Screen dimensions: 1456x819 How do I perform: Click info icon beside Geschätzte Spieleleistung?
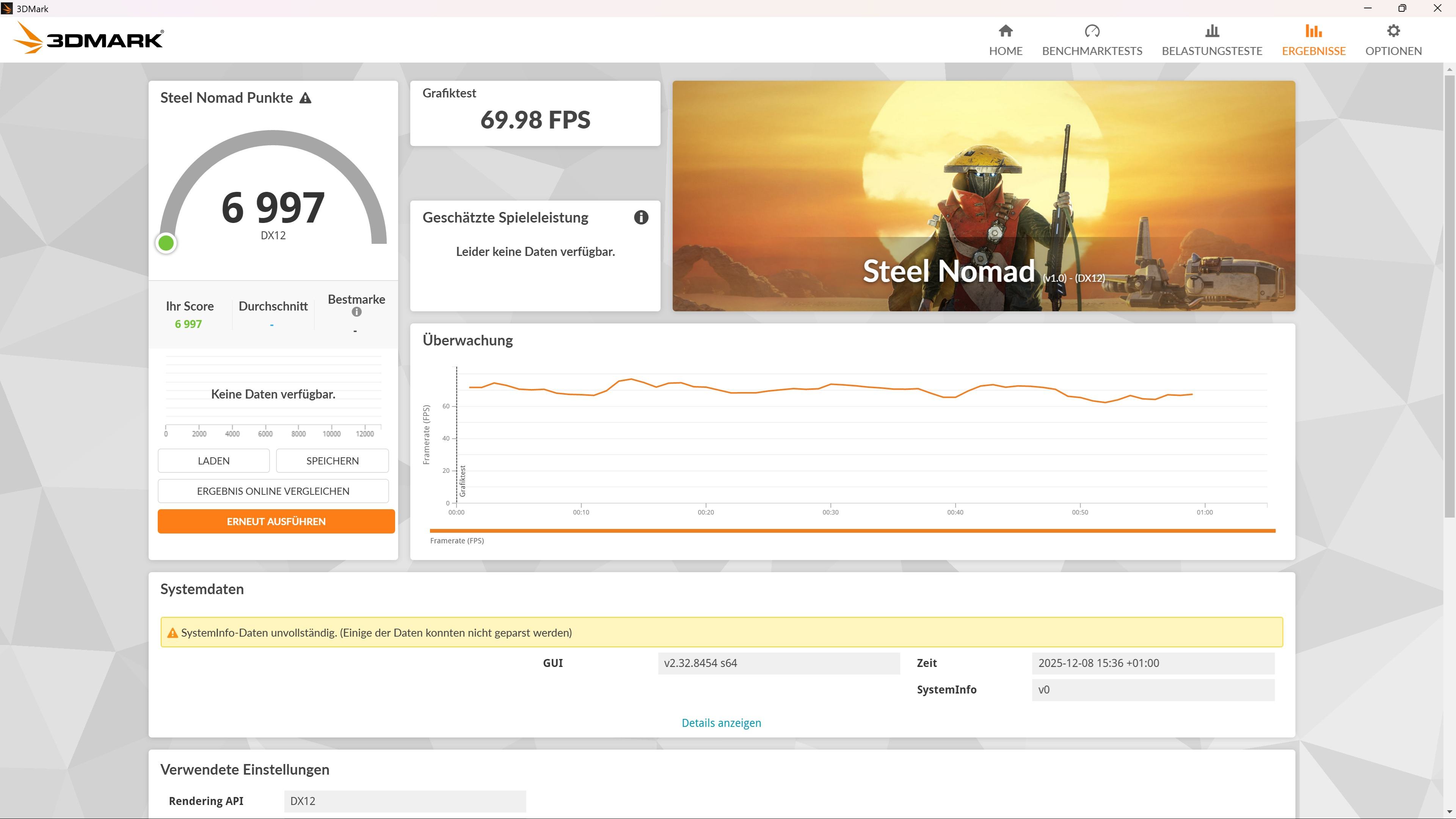(640, 218)
